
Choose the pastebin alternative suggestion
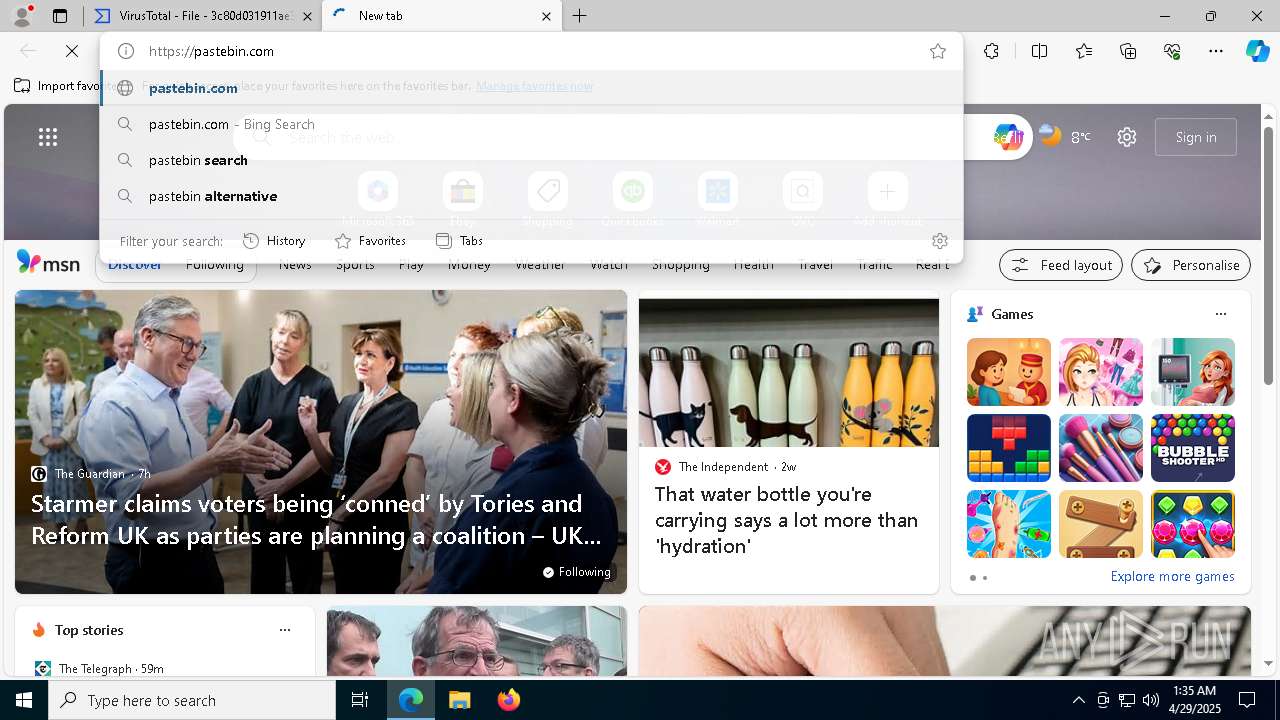[531, 196]
